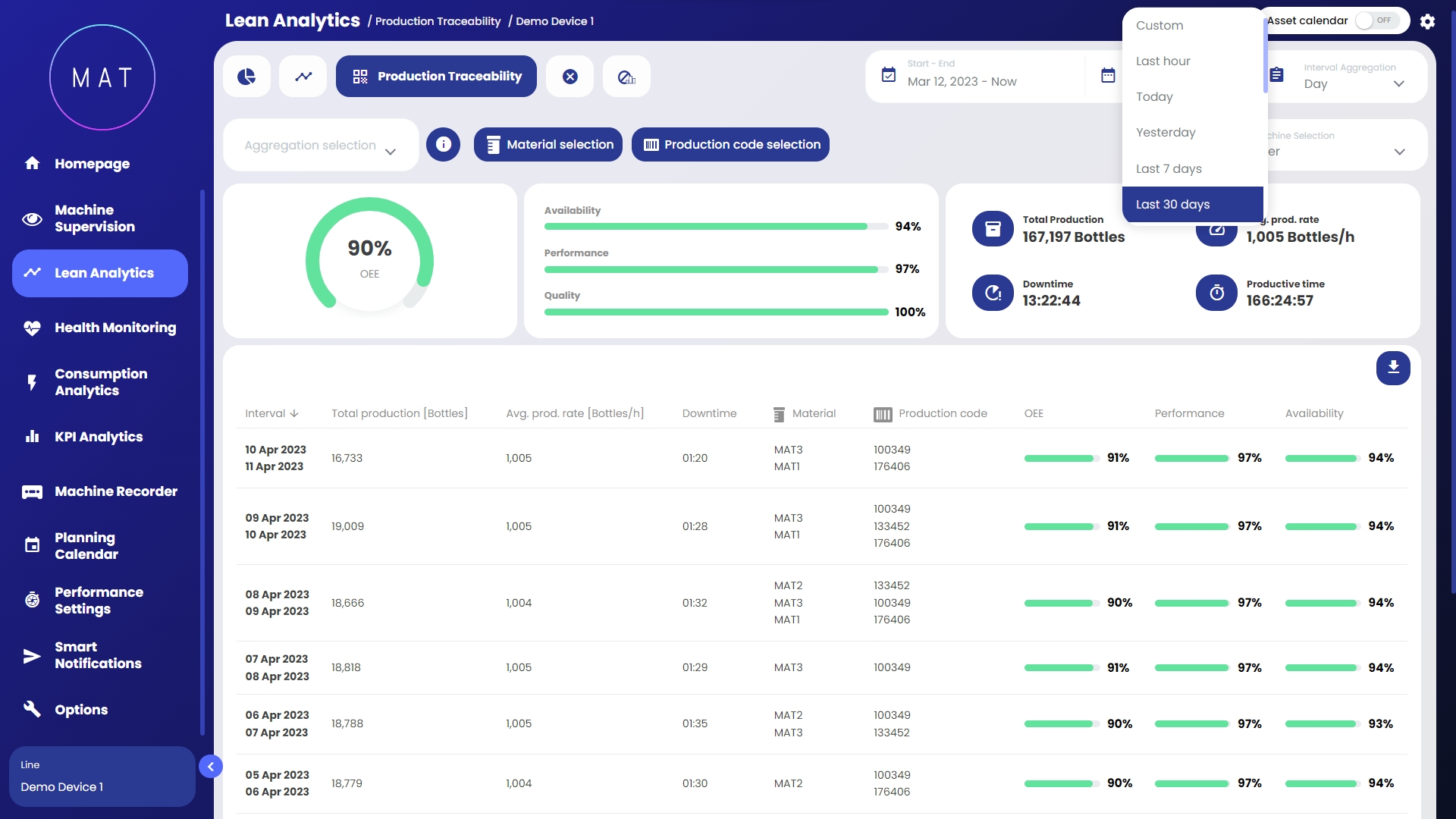The height and width of the screenshot is (819, 1456).
Task: Open Material selection
Action: point(548,145)
